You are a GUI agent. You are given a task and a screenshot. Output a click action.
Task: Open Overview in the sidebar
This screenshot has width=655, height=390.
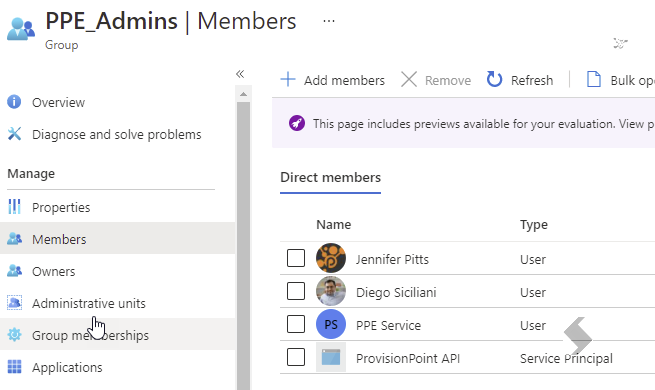click(58, 102)
